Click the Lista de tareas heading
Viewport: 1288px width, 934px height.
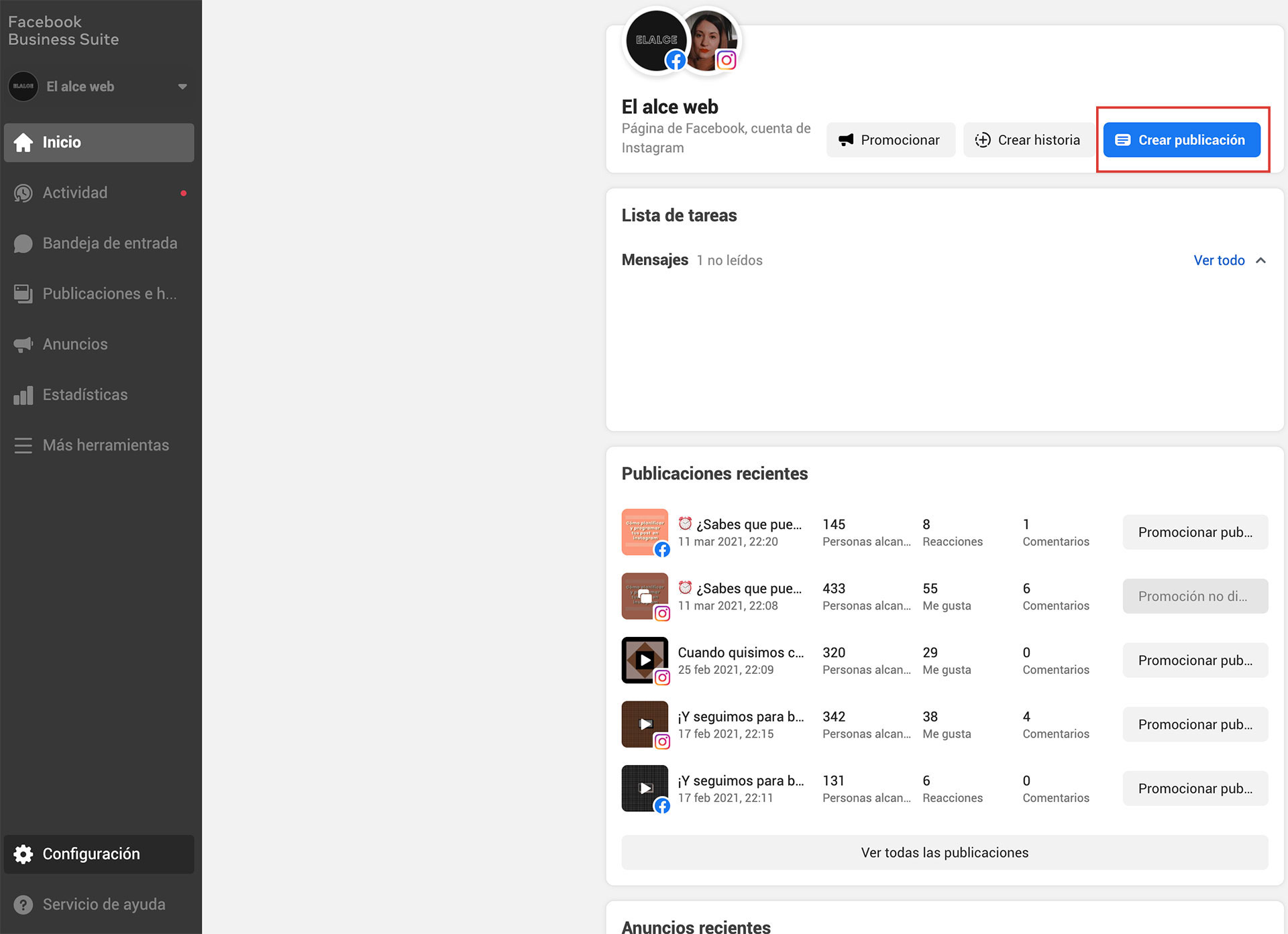click(679, 215)
